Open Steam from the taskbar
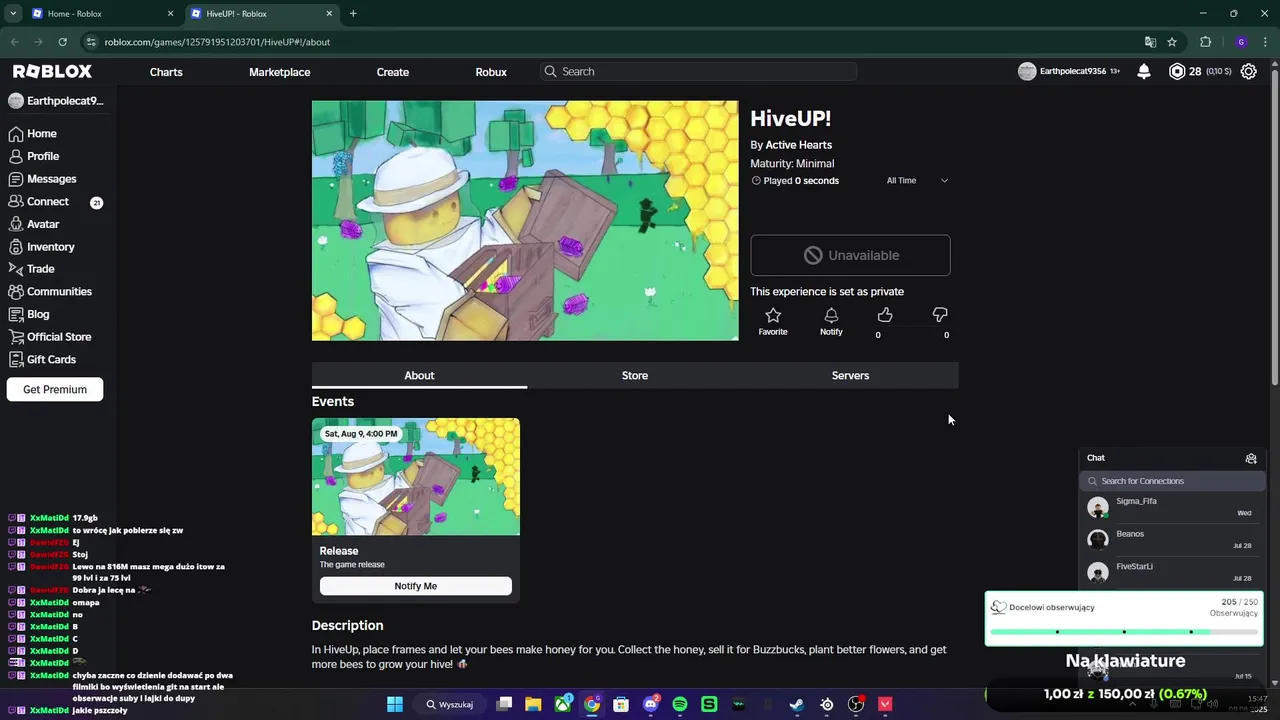The height and width of the screenshot is (720, 1280). click(x=797, y=704)
